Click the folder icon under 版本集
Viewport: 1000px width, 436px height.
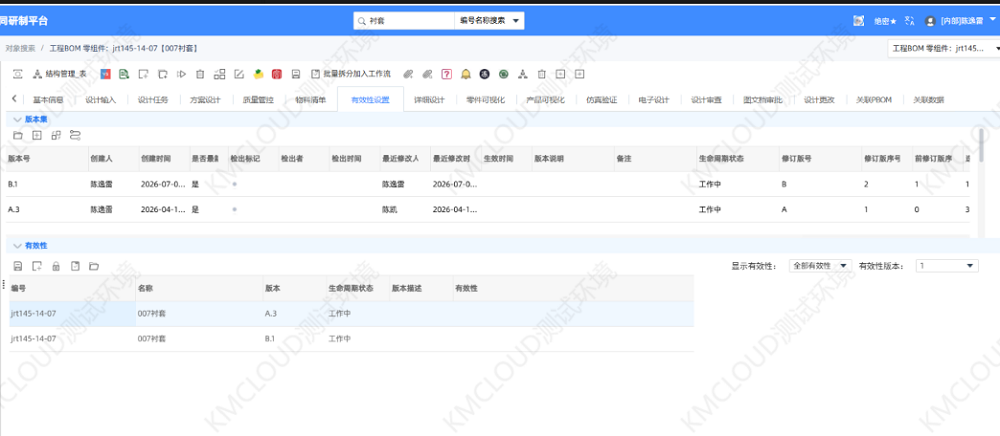(18, 135)
